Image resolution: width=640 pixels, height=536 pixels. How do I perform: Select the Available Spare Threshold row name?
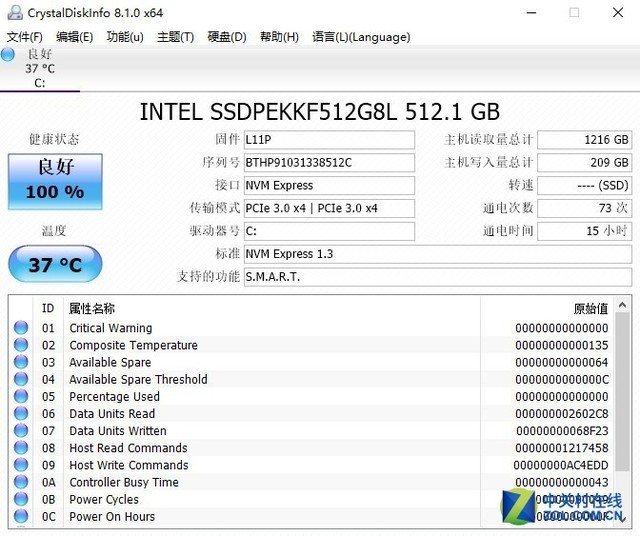pyautogui.click(x=138, y=379)
